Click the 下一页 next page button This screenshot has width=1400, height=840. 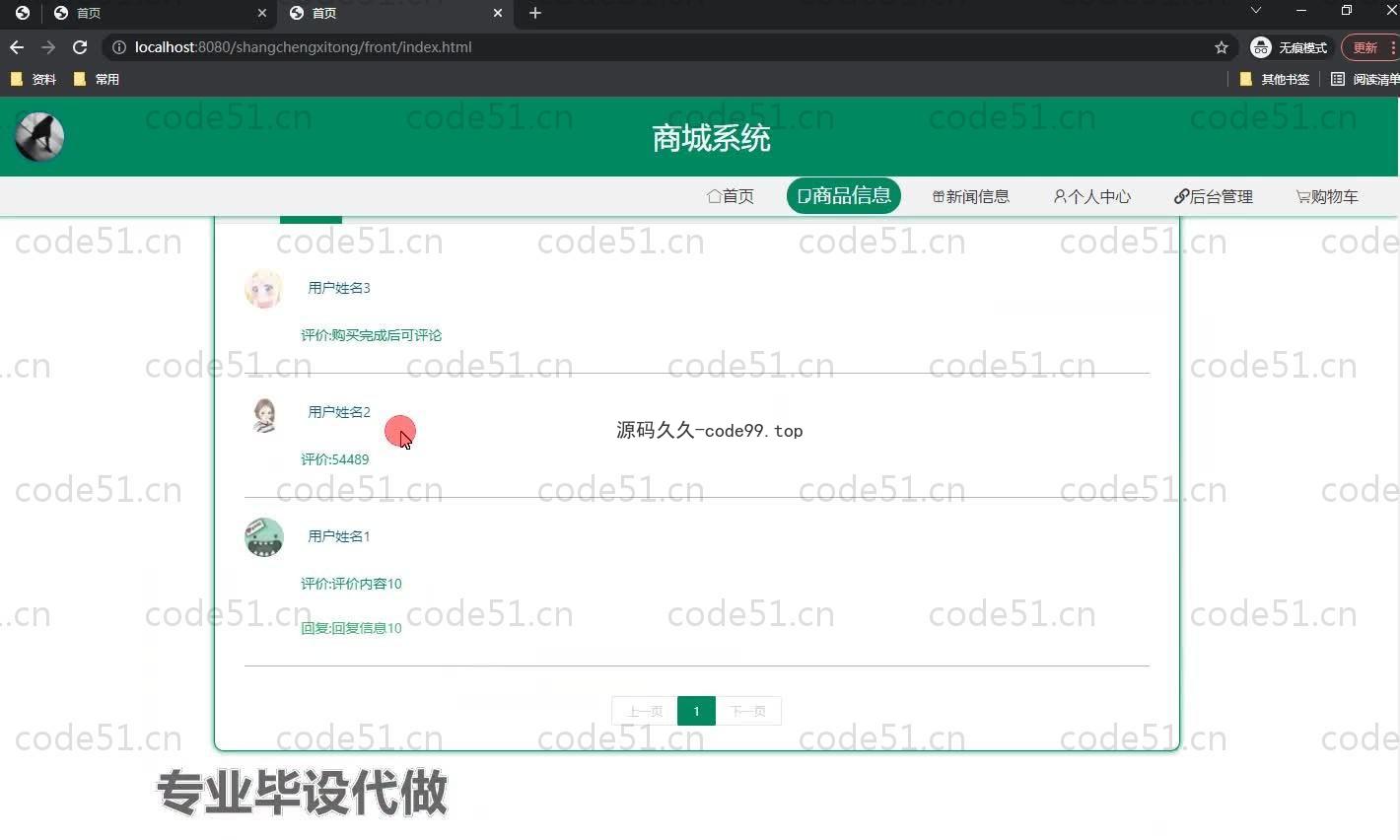pos(748,711)
